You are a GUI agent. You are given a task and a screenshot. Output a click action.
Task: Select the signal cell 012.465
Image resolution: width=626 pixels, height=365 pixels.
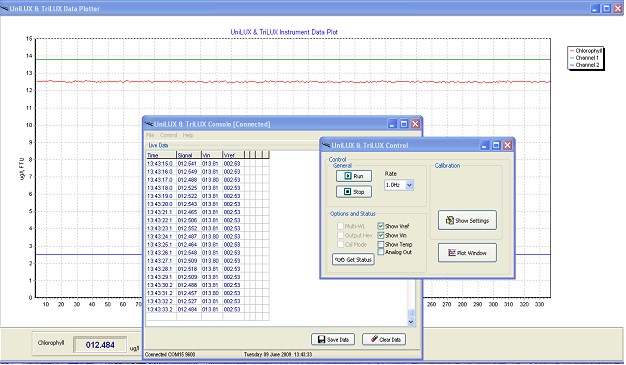(x=188, y=212)
